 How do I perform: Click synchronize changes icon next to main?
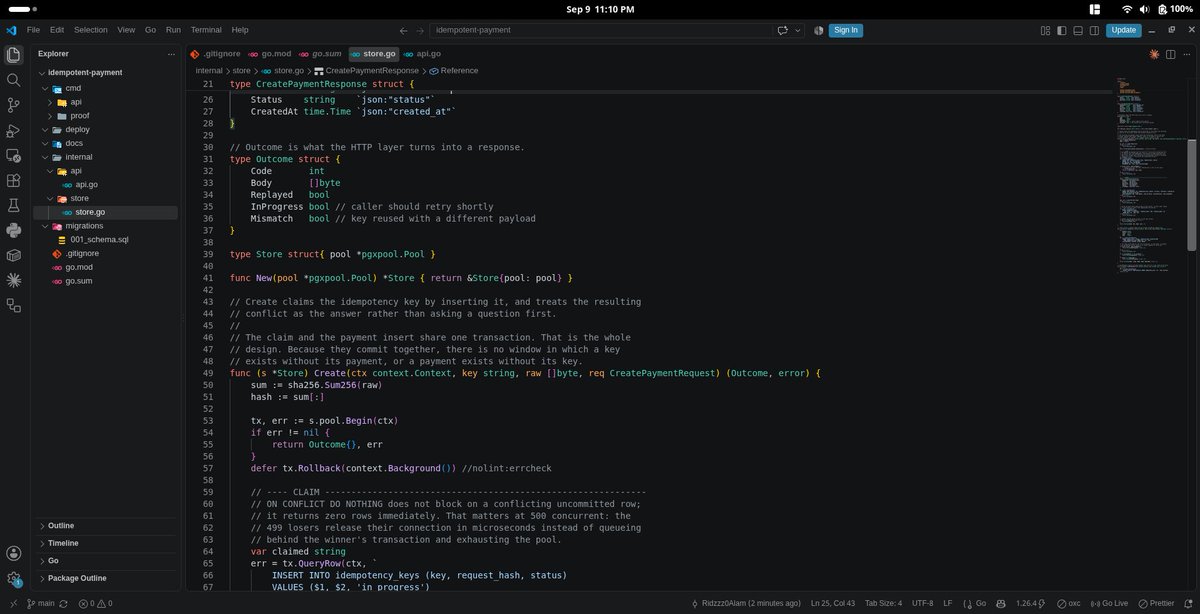click(x=65, y=604)
